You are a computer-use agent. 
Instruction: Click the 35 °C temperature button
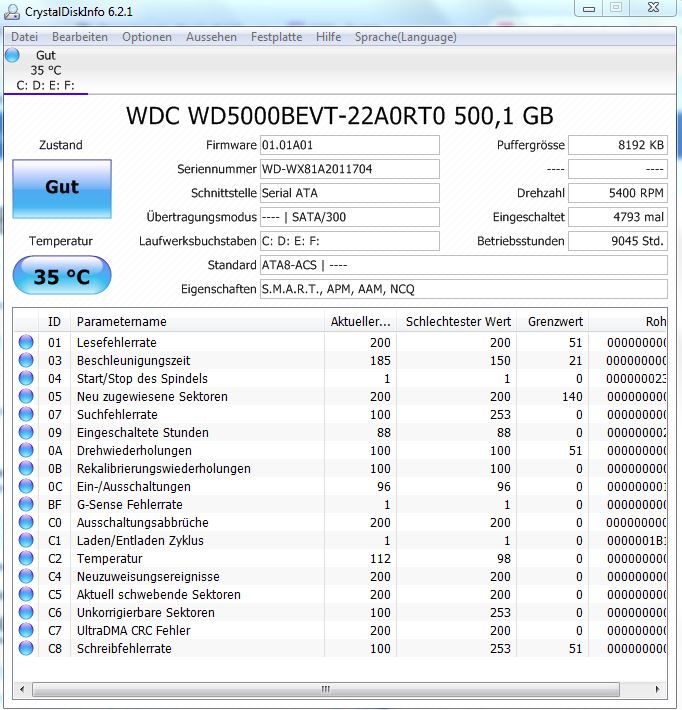(x=62, y=275)
